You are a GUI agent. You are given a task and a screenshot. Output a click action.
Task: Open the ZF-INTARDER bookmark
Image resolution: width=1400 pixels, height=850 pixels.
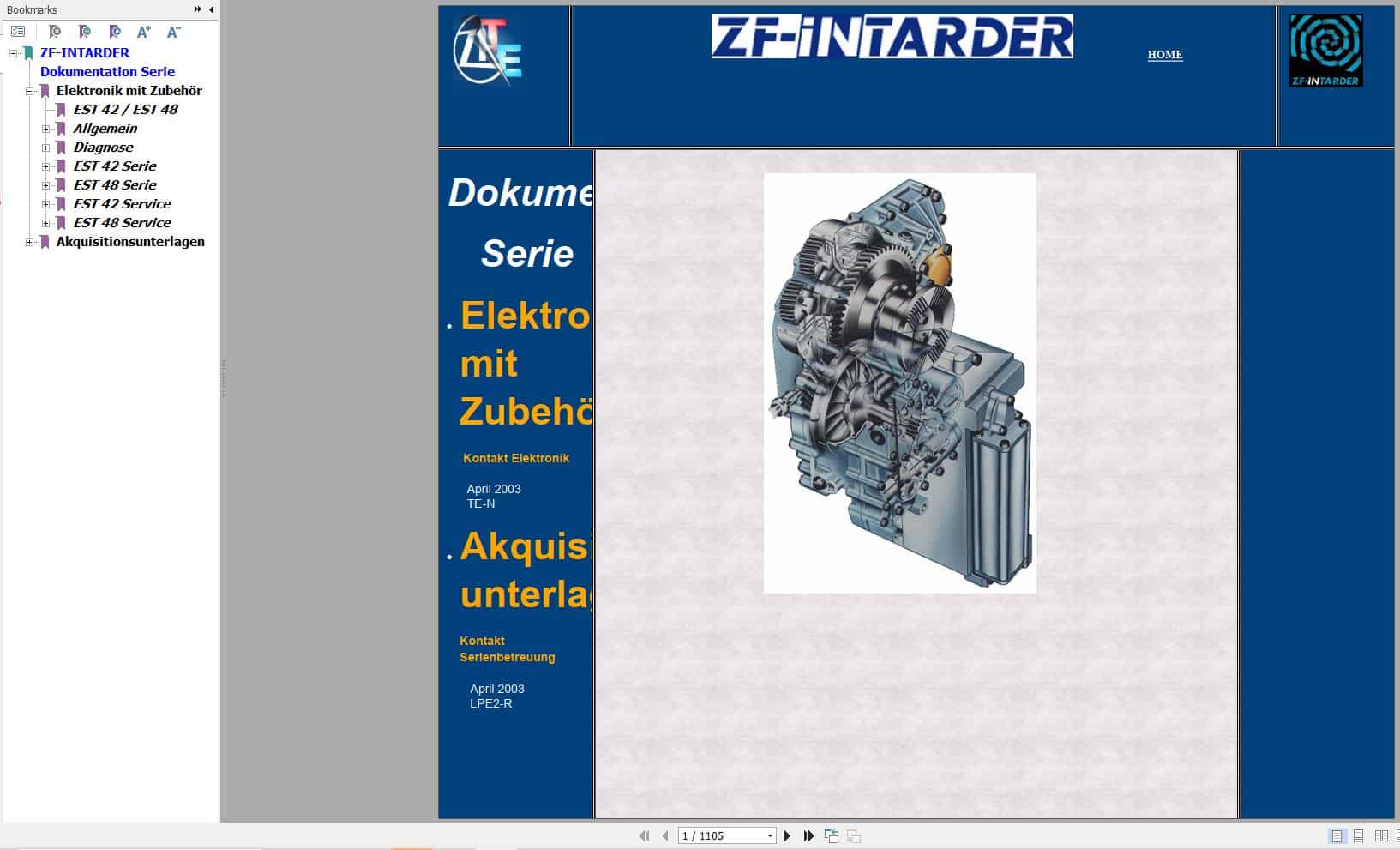[85, 53]
